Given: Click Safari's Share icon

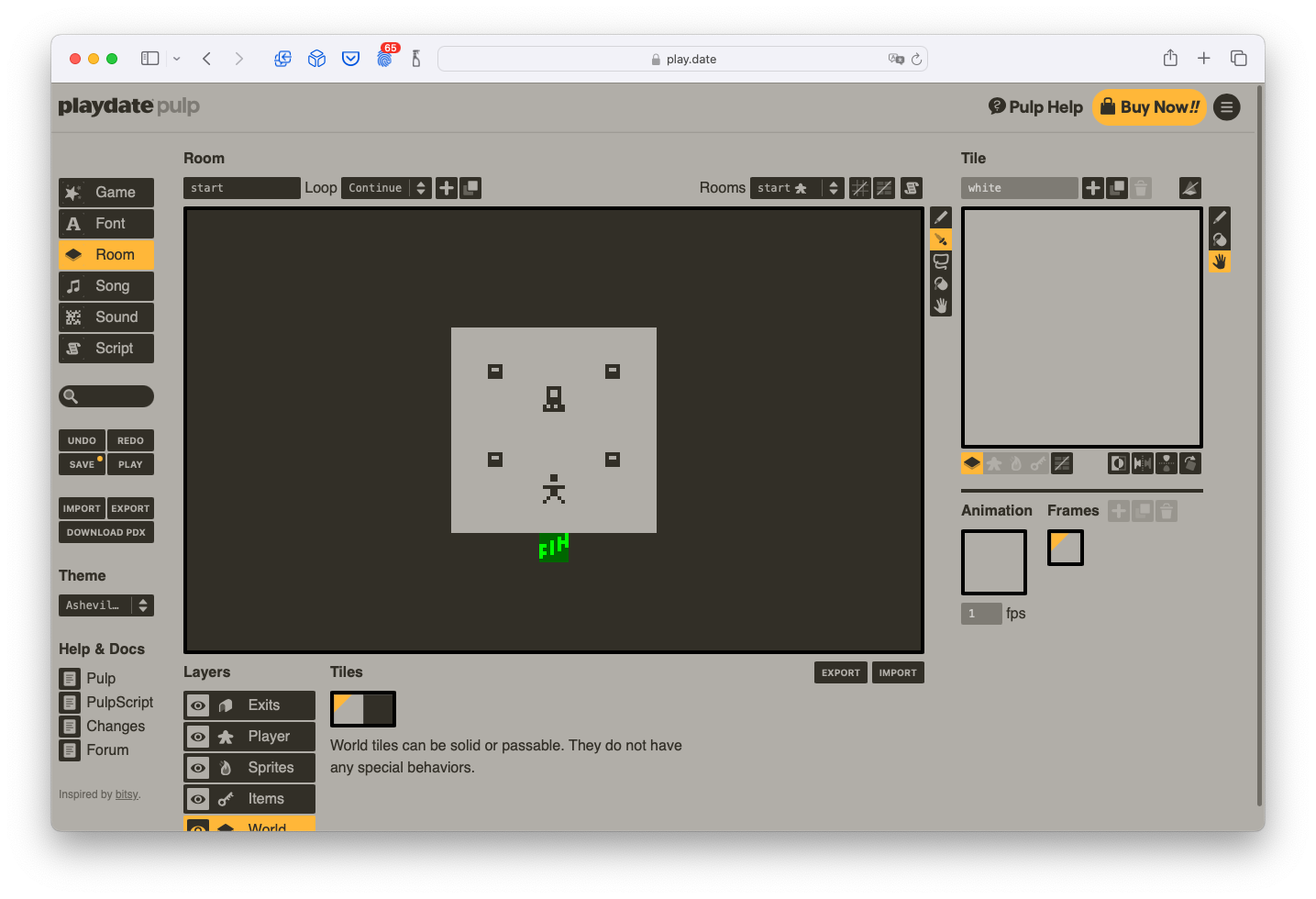Looking at the screenshot, I should 1170,59.
